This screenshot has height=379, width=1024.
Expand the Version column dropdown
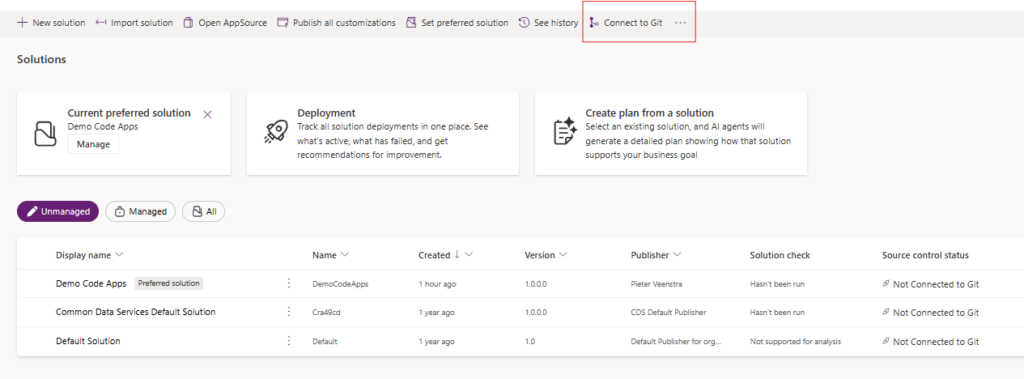click(562, 255)
